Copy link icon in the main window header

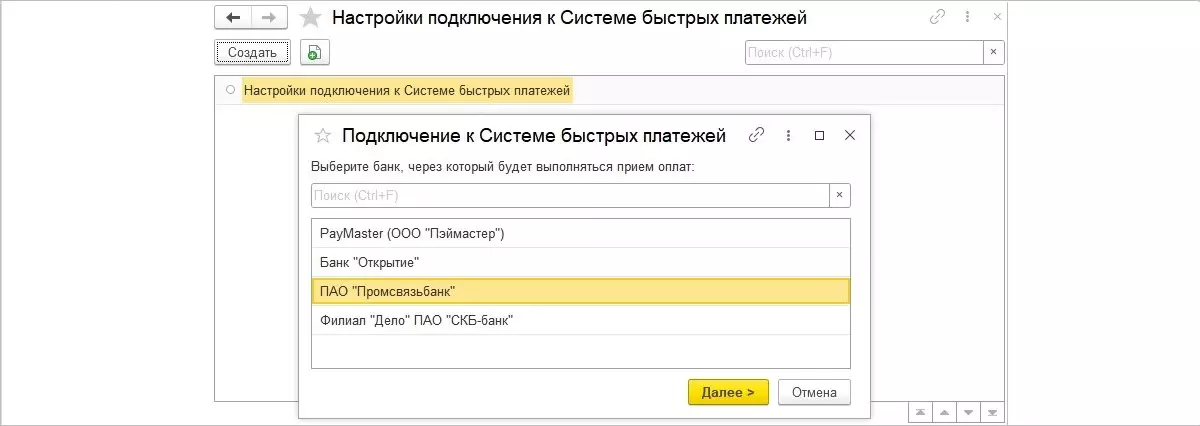937,16
